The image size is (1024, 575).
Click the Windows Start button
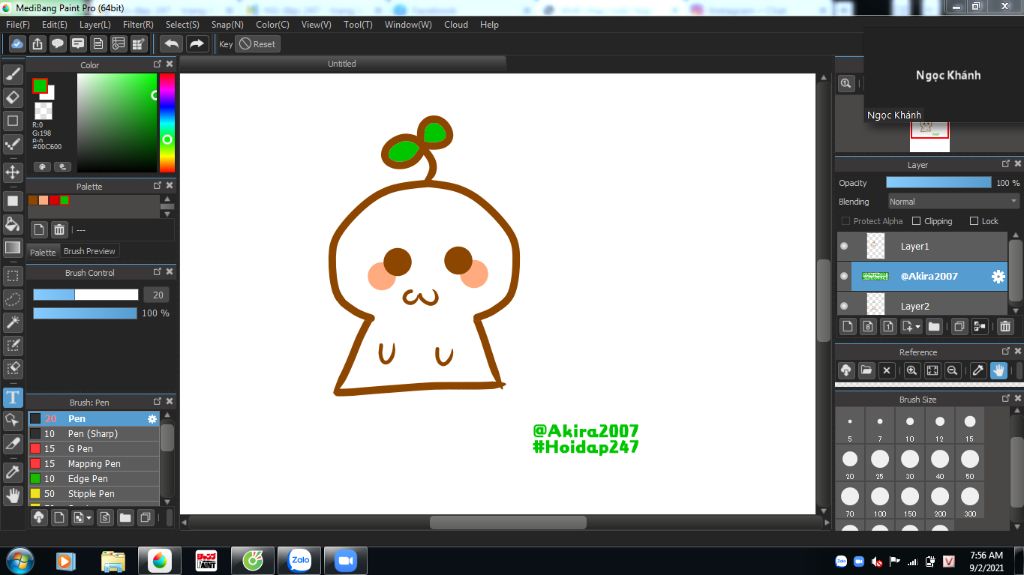coord(20,561)
